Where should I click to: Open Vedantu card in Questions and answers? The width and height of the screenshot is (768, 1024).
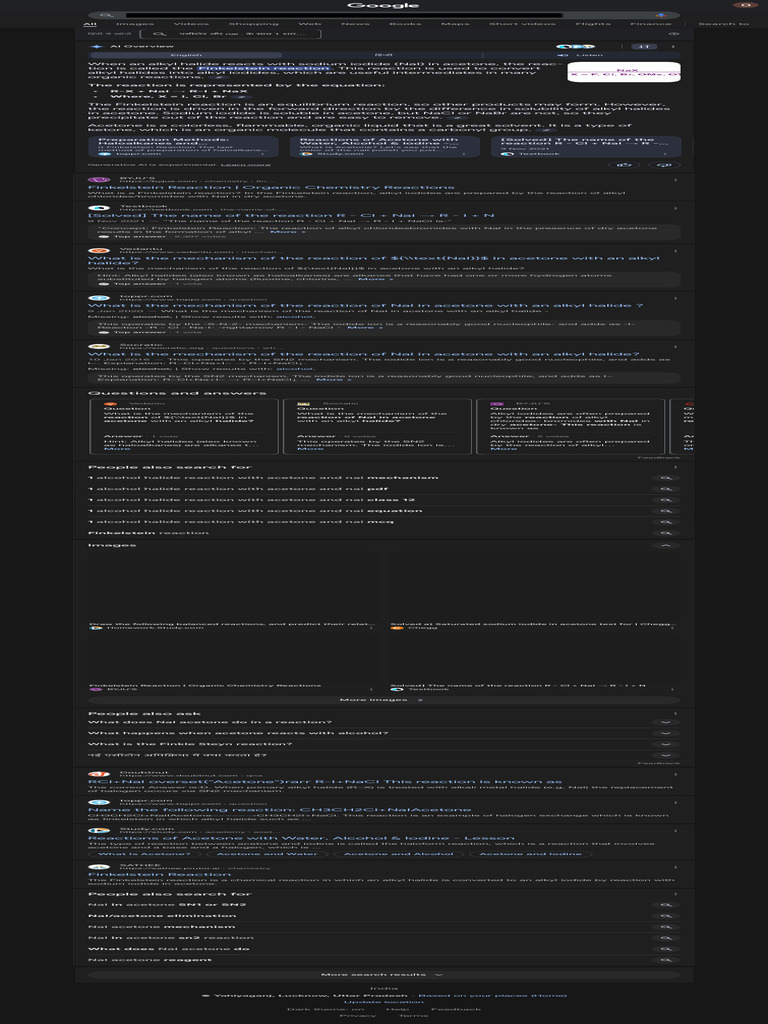pyautogui.click(x=184, y=426)
